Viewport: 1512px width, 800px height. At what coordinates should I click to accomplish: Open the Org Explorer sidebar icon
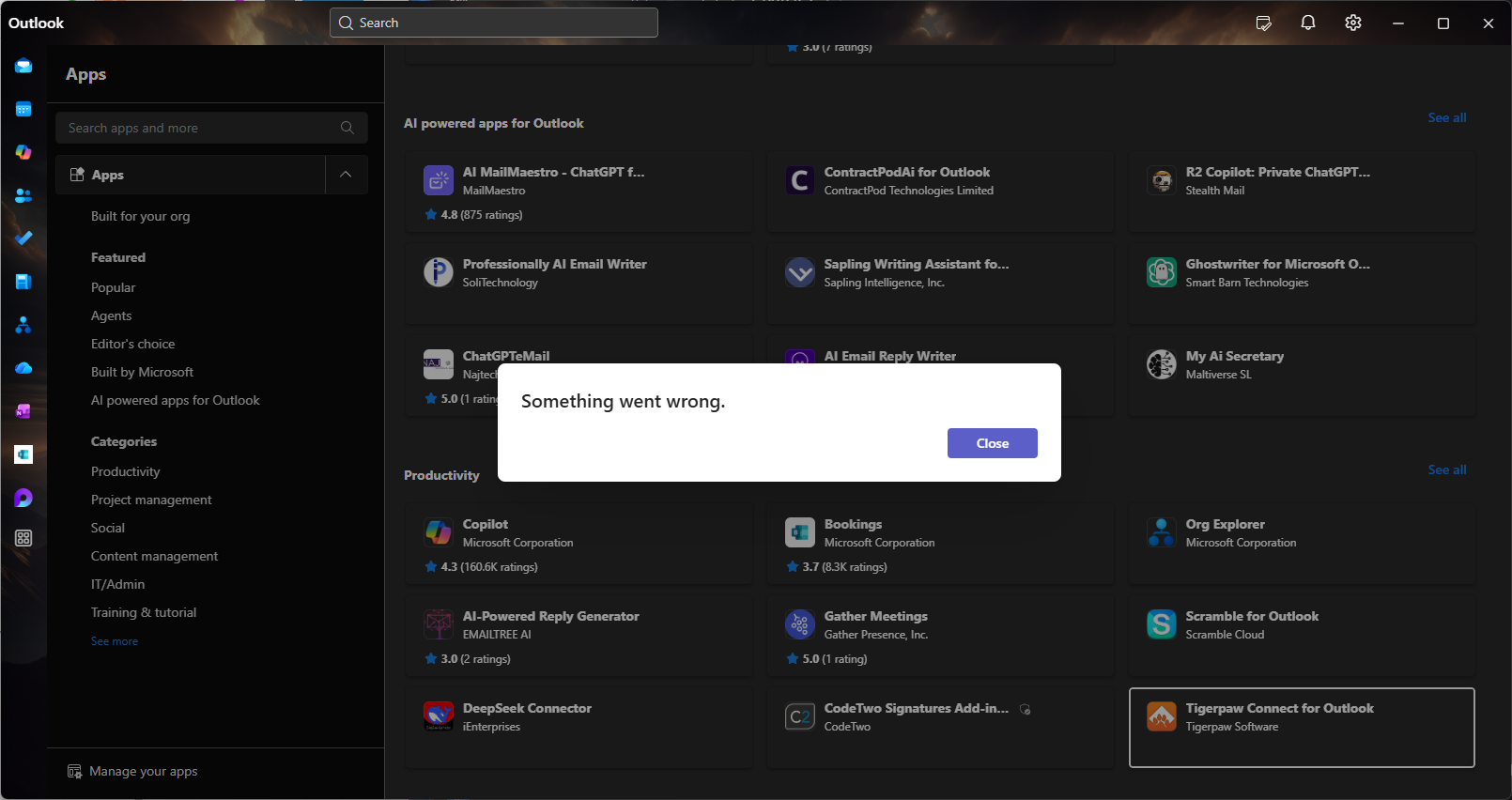tap(23, 325)
